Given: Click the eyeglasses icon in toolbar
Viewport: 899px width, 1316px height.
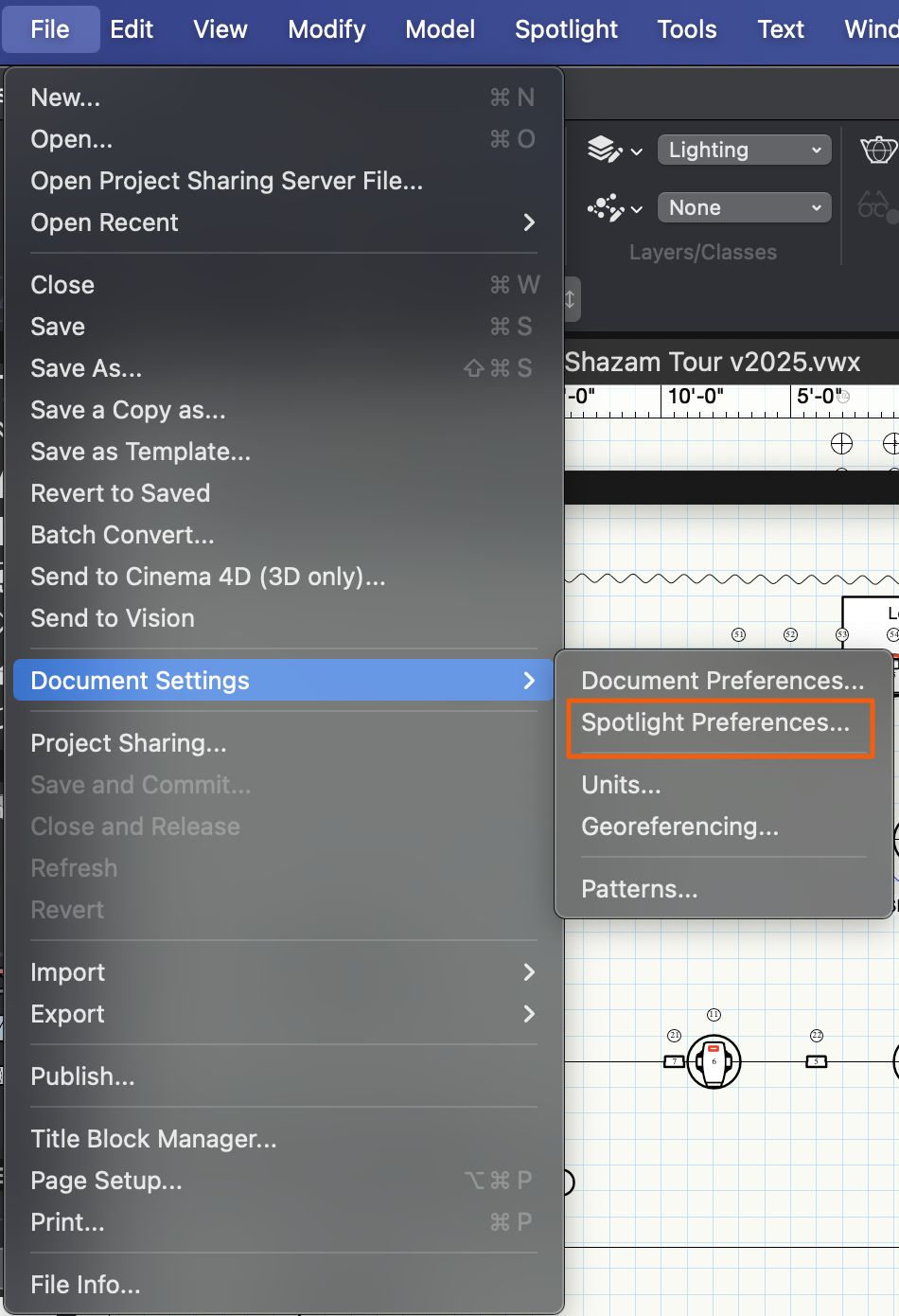Looking at the screenshot, I should pyautogui.click(x=874, y=206).
